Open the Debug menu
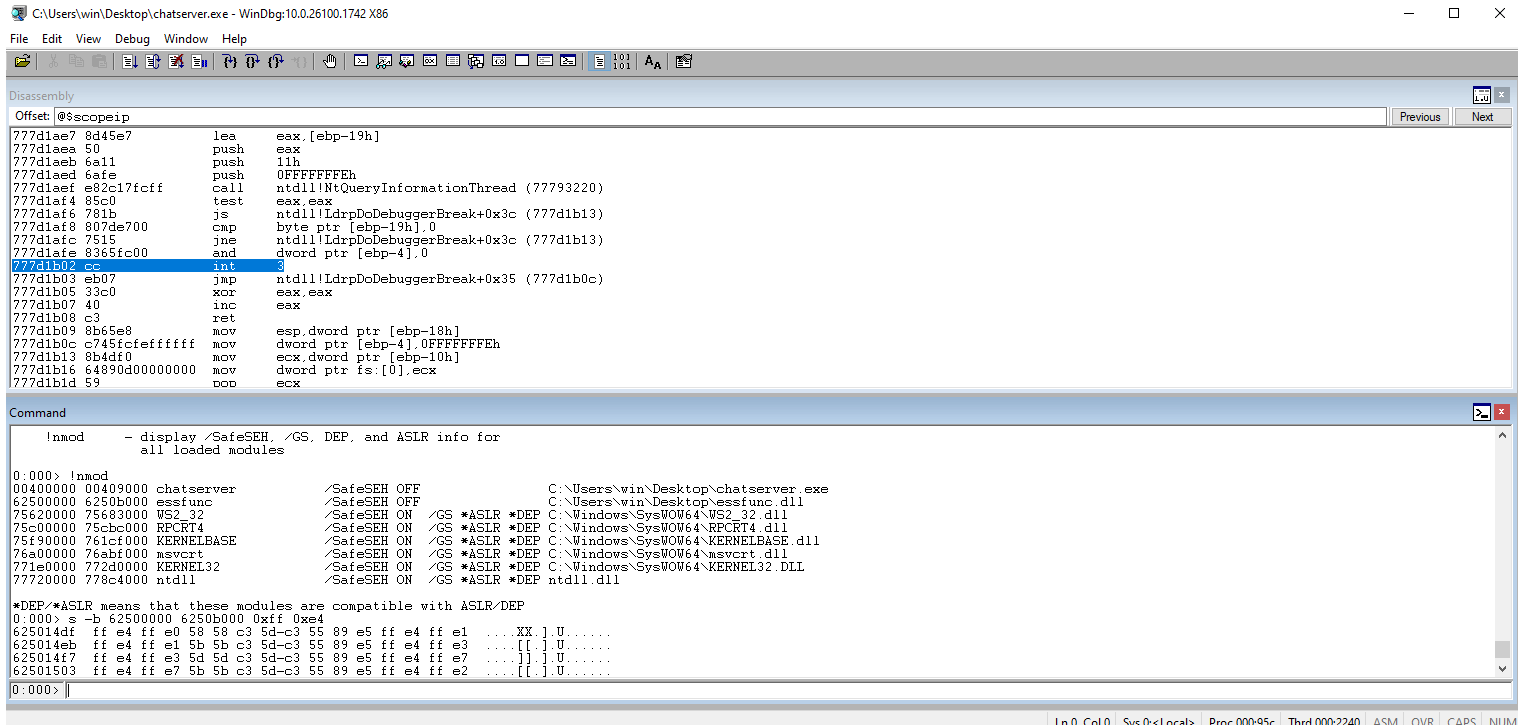Screen dimensions: 1518x725 click(x=132, y=39)
